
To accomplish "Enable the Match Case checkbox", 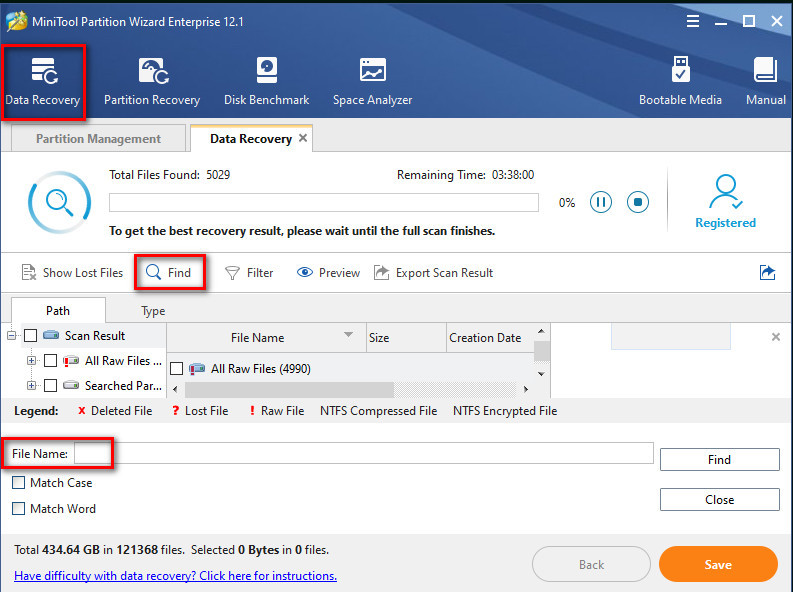I will point(19,483).
